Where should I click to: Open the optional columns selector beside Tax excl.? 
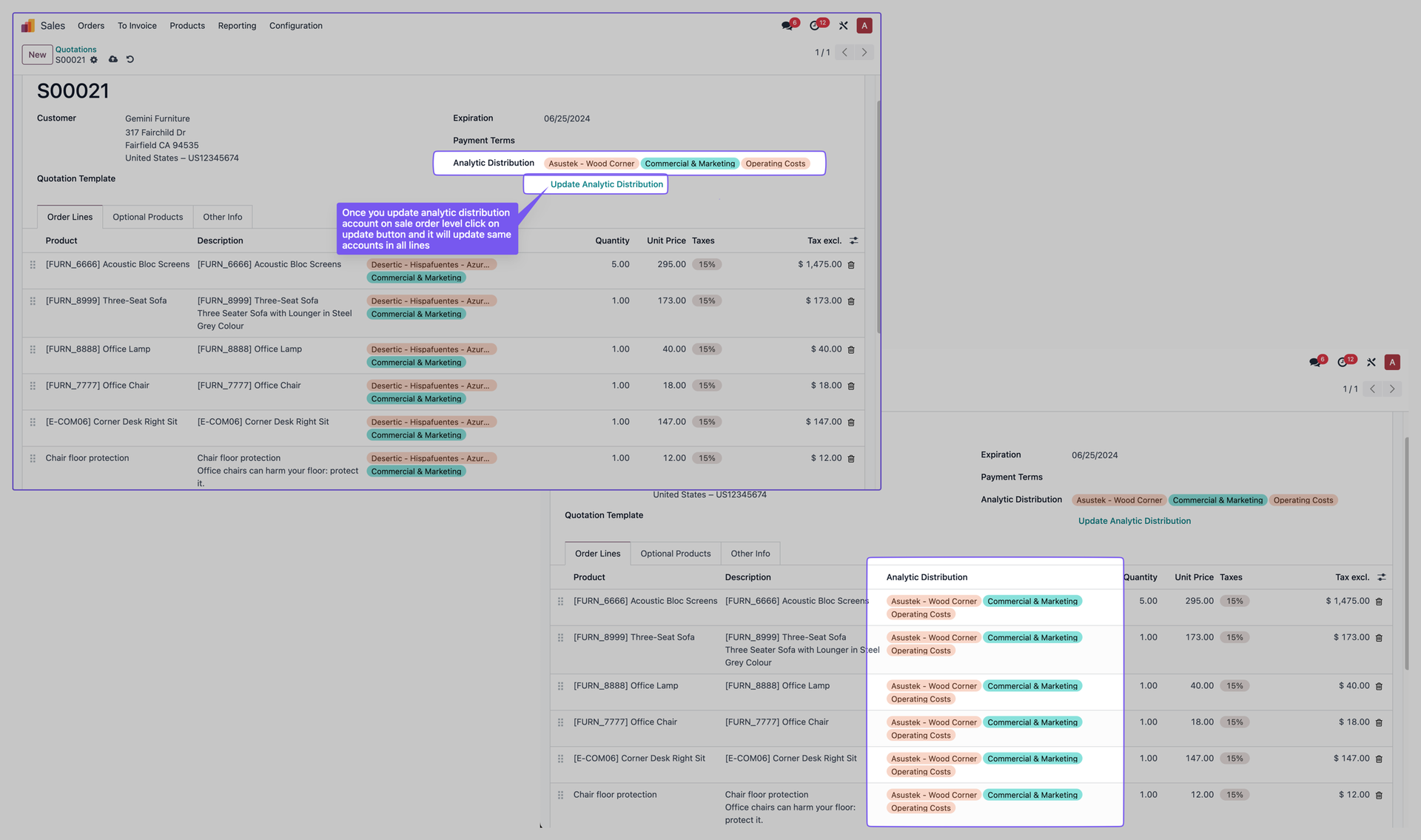click(x=854, y=241)
